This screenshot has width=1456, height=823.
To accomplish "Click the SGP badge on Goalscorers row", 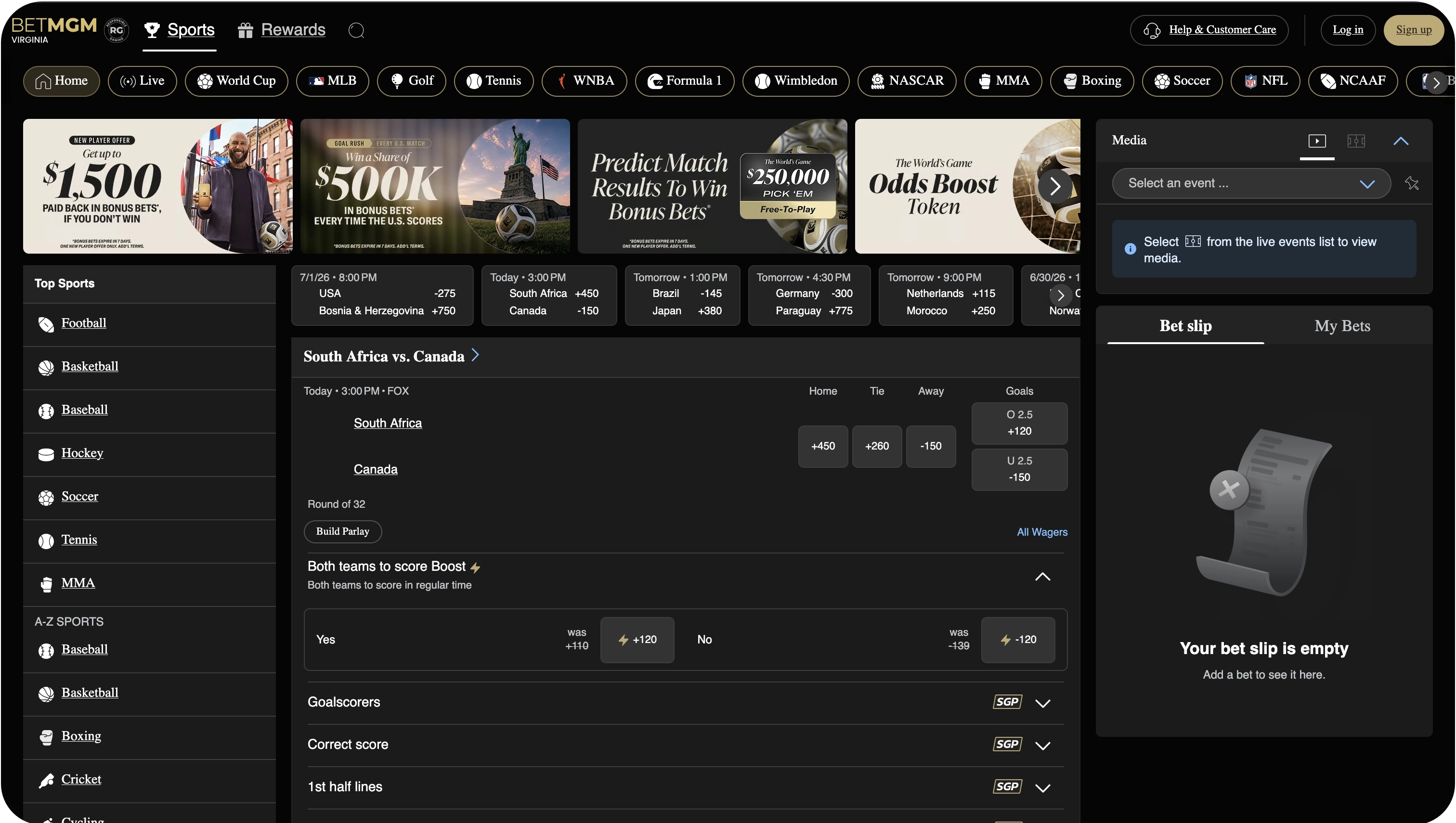I will click(1007, 702).
